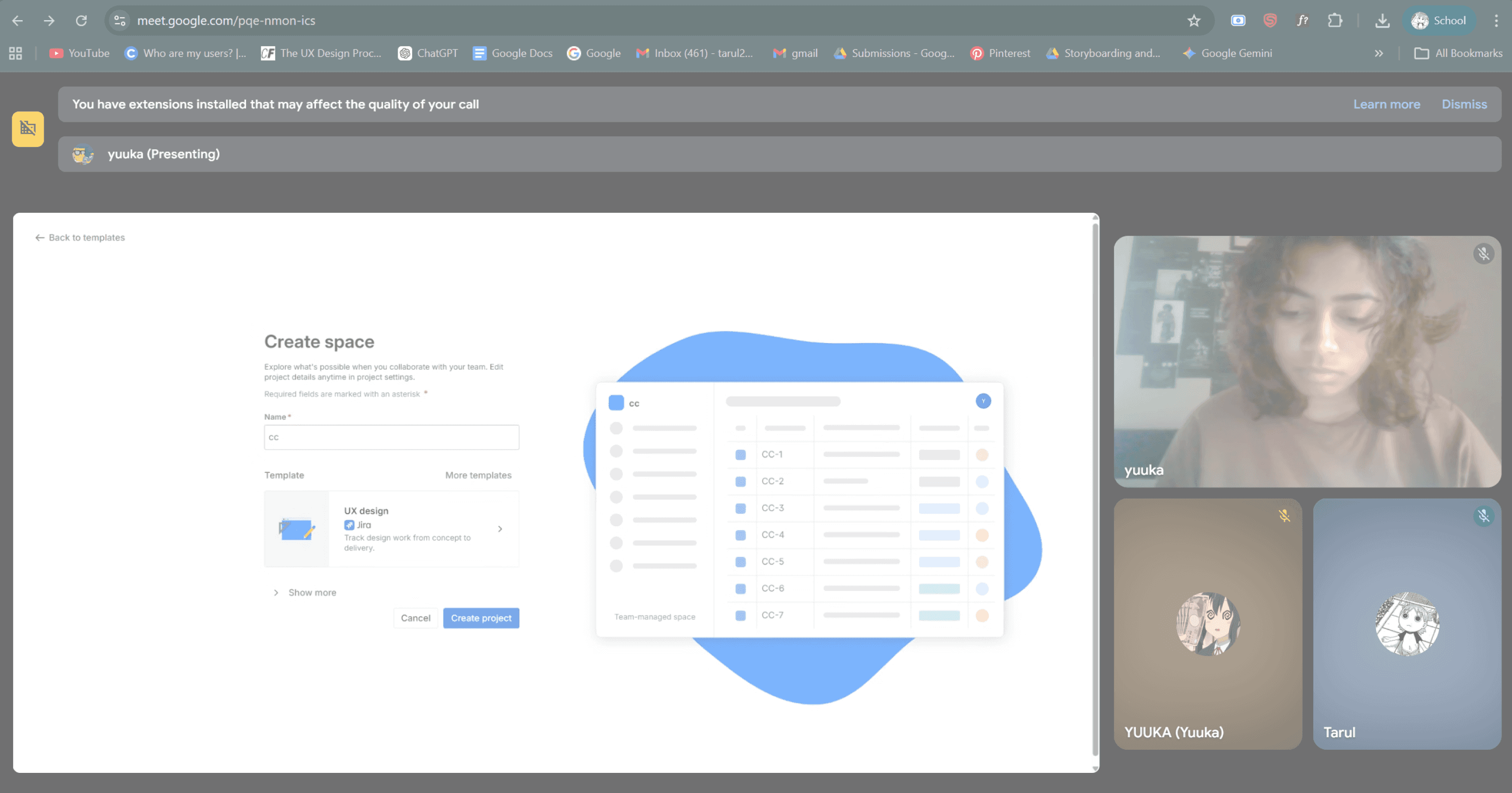Bookmark this page with star icon
The width and height of the screenshot is (1512, 793).
tap(1193, 21)
